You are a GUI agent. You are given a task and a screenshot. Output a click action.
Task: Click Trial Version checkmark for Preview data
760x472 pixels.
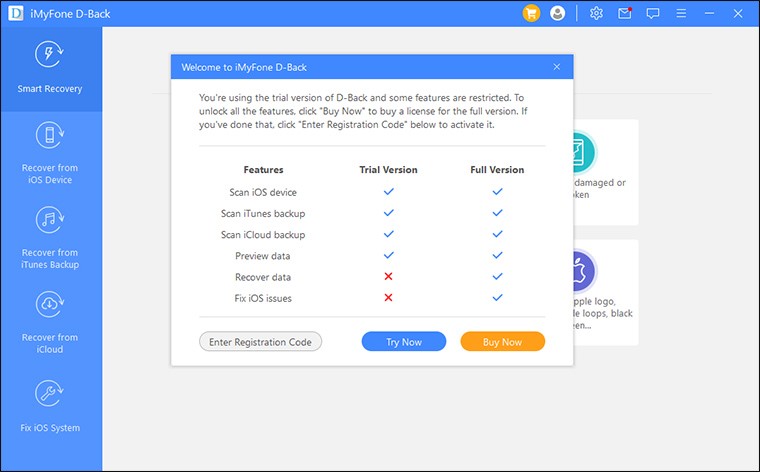pos(389,255)
